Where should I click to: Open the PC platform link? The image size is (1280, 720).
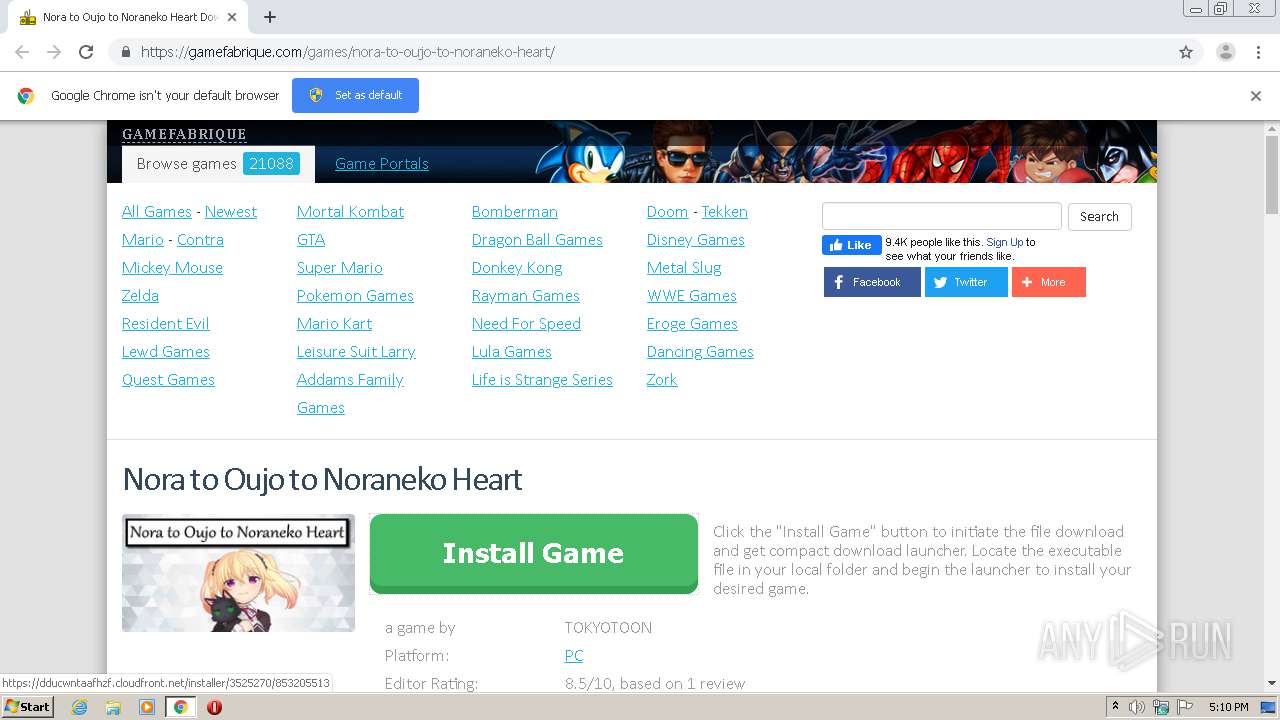(x=574, y=656)
